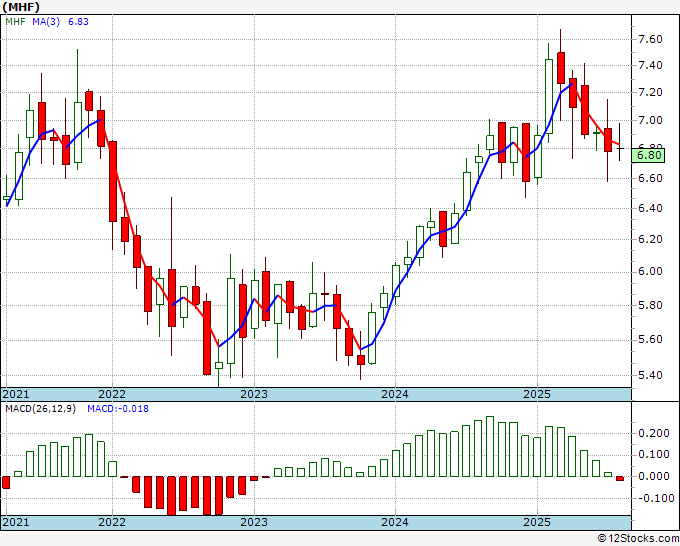This screenshot has height=546, width=680.
Task: Click the tallest green MACD bar of 2024
Action: coord(490,447)
